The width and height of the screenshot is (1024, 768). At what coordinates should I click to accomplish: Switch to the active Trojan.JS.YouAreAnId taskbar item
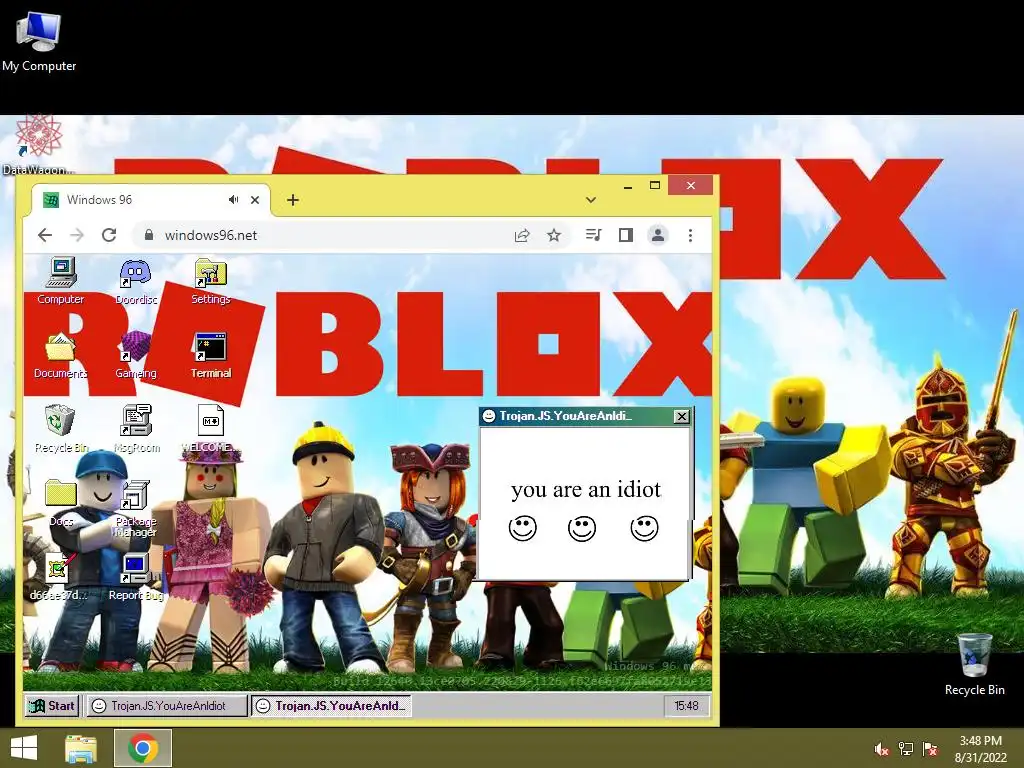[x=332, y=705]
